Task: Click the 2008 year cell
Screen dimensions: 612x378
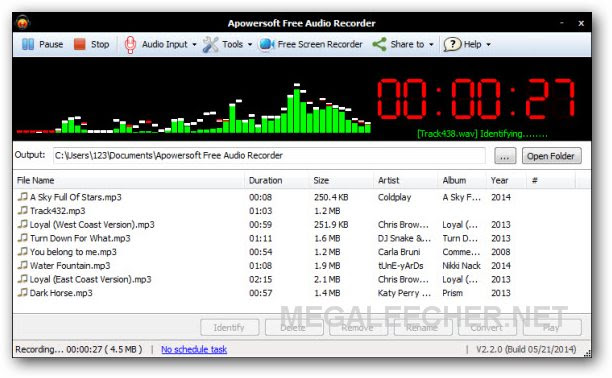Action: coord(501,252)
